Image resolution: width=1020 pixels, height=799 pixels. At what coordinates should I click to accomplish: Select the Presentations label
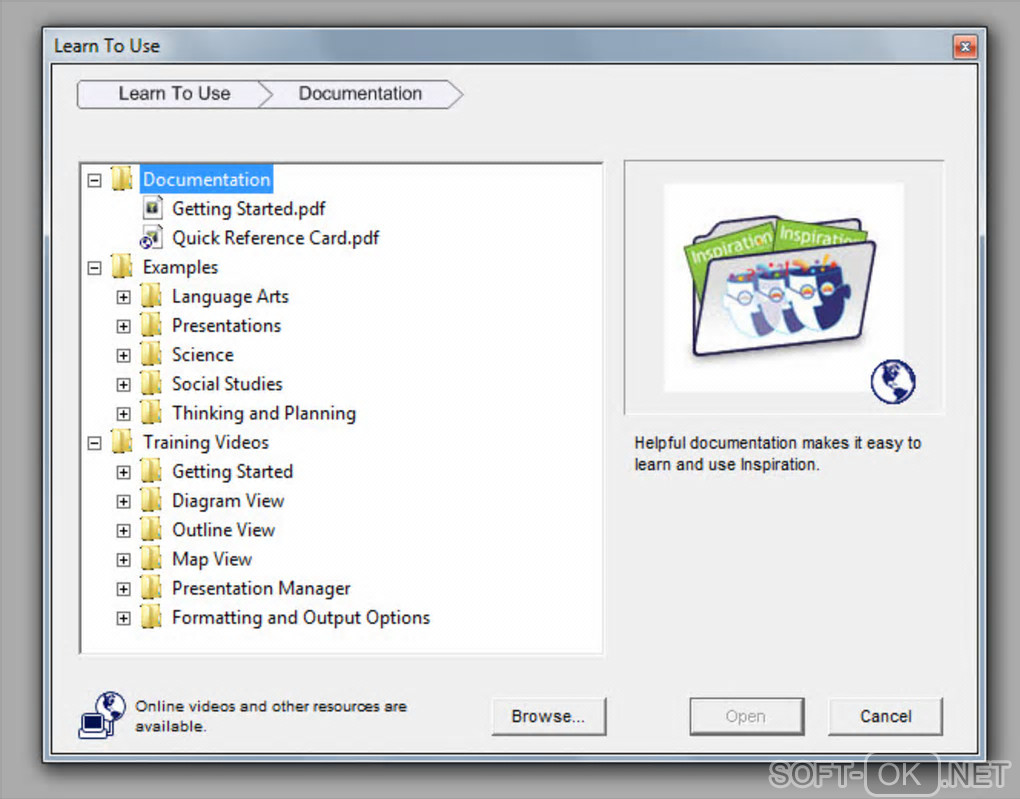(x=226, y=325)
